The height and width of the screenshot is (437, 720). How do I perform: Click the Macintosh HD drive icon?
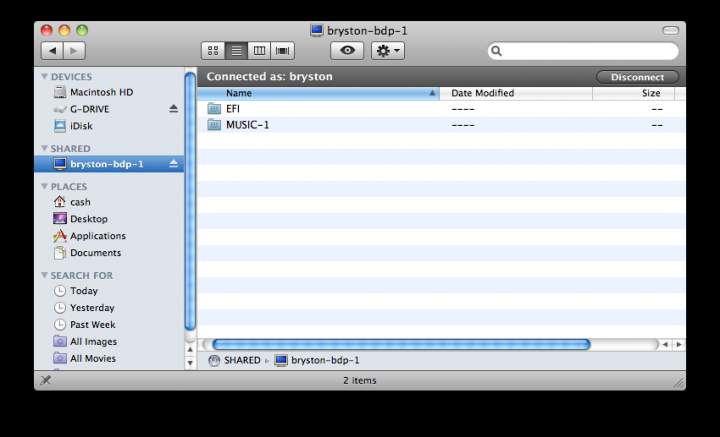point(60,92)
